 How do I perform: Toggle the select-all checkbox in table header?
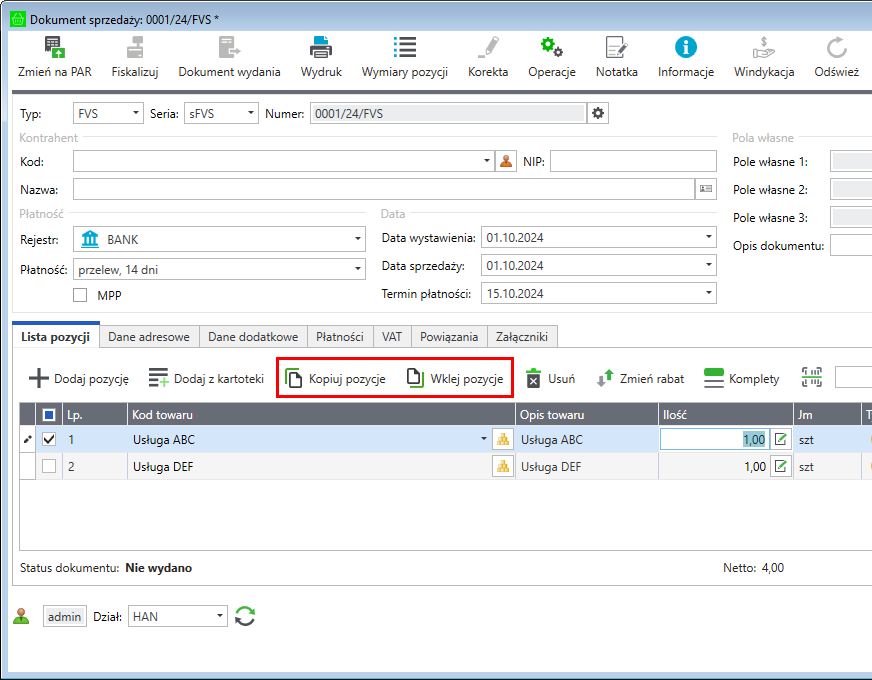[x=49, y=415]
